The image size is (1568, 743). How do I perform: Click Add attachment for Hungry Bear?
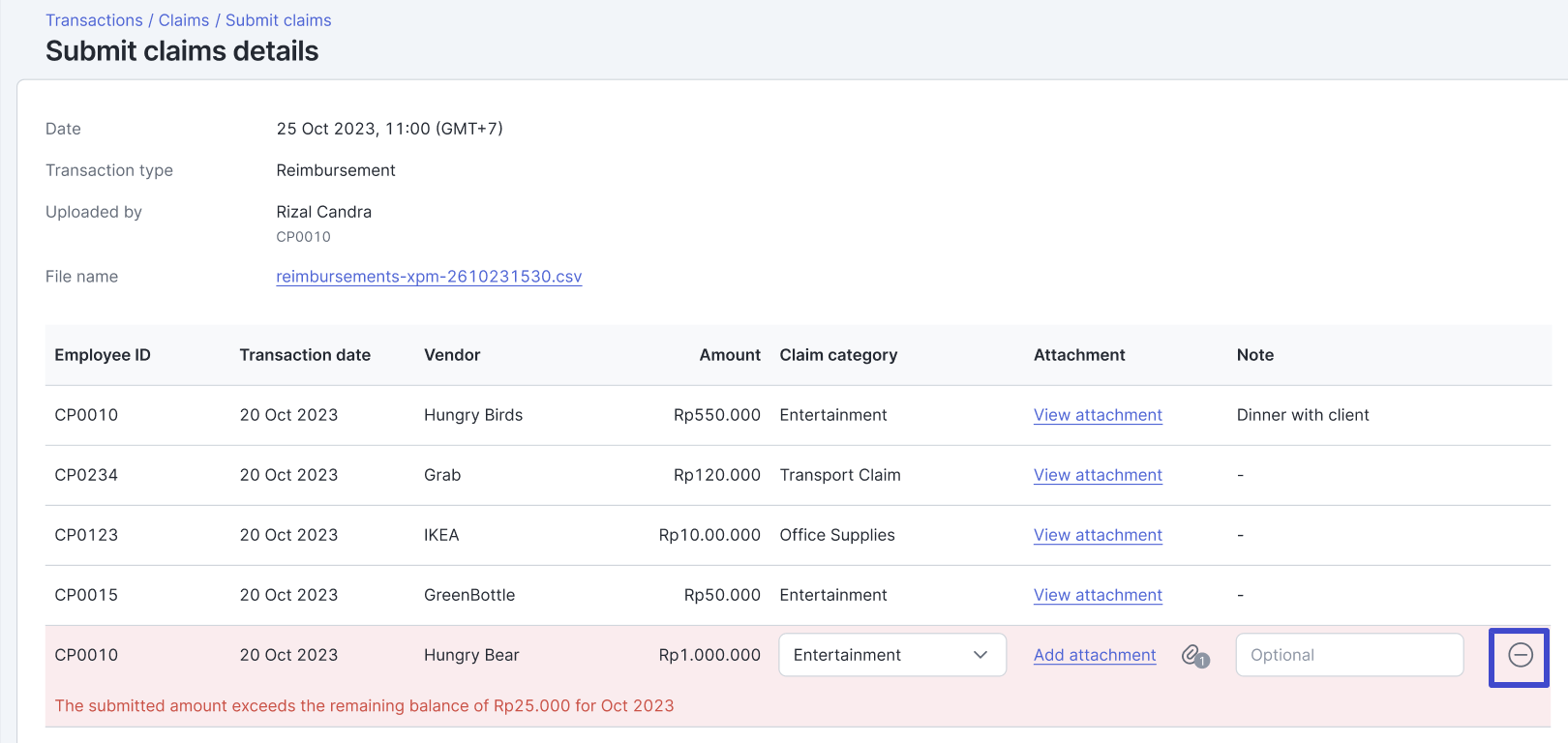(1095, 655)
